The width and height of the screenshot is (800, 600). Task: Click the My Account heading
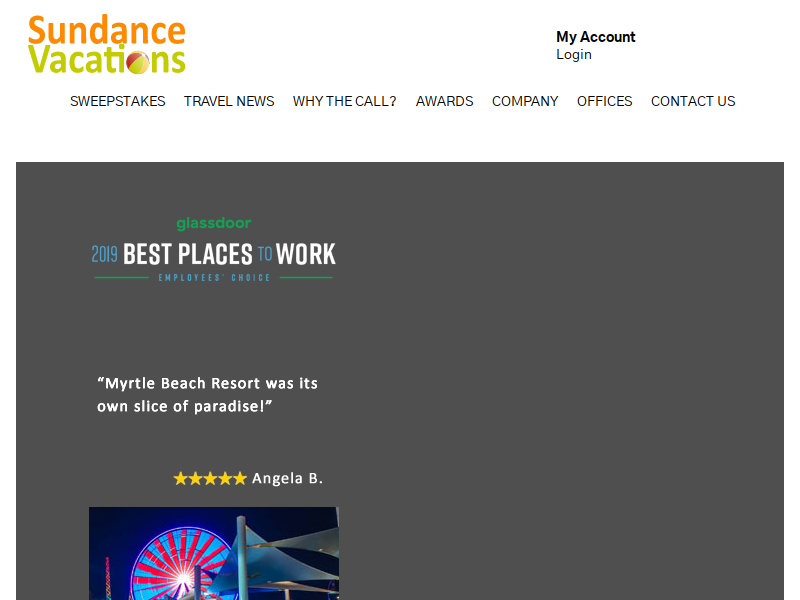pyautogui.click(x=595, y=37)
